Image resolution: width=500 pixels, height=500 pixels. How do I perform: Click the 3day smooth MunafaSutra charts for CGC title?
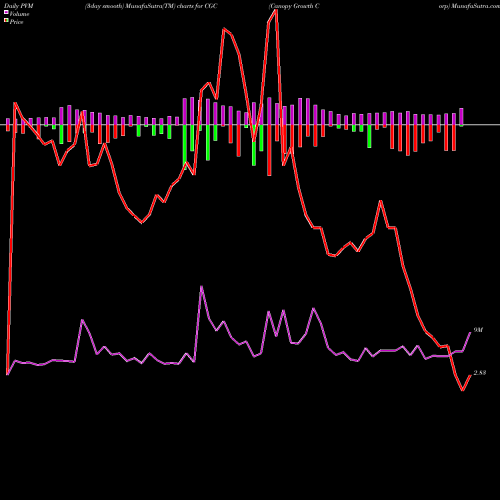click(151, 6)
